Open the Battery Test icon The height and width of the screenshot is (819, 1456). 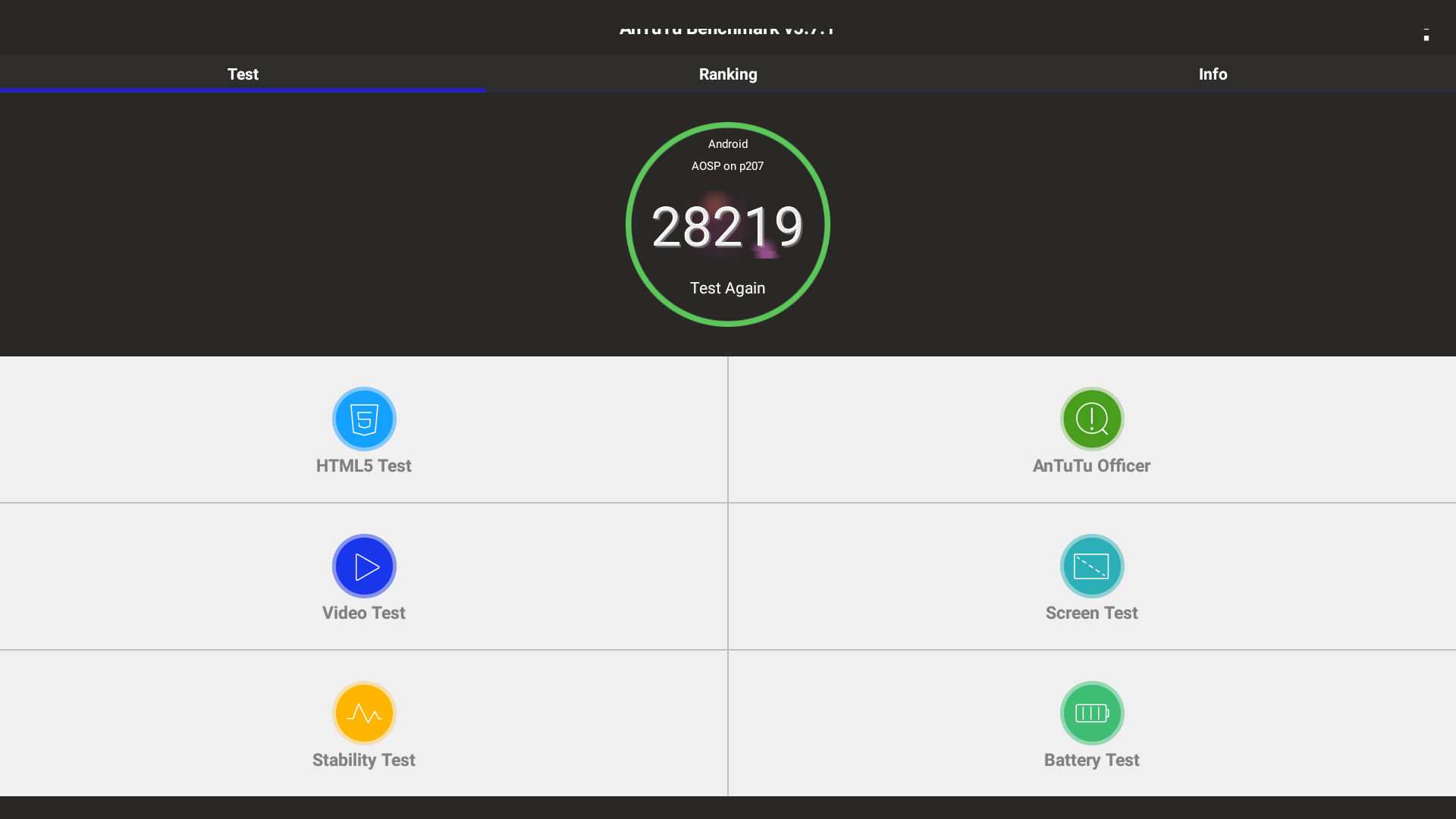pos(1092,713)
